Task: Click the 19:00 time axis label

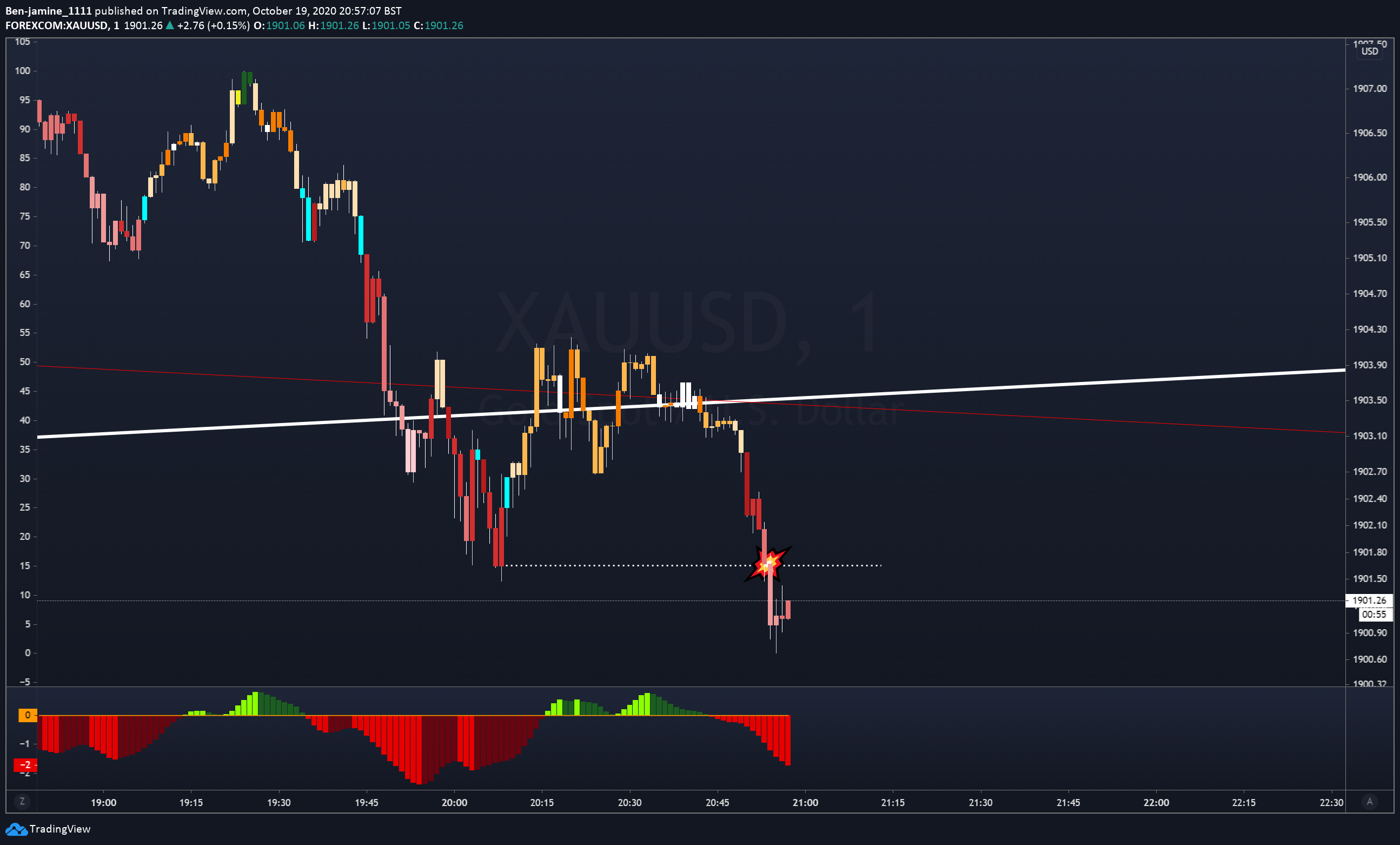Action: pyautogui.click(x=103, y=802)
